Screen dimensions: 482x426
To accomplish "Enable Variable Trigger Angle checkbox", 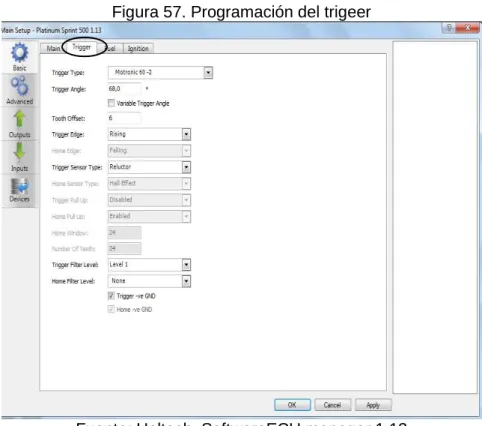I will (111, 103).
